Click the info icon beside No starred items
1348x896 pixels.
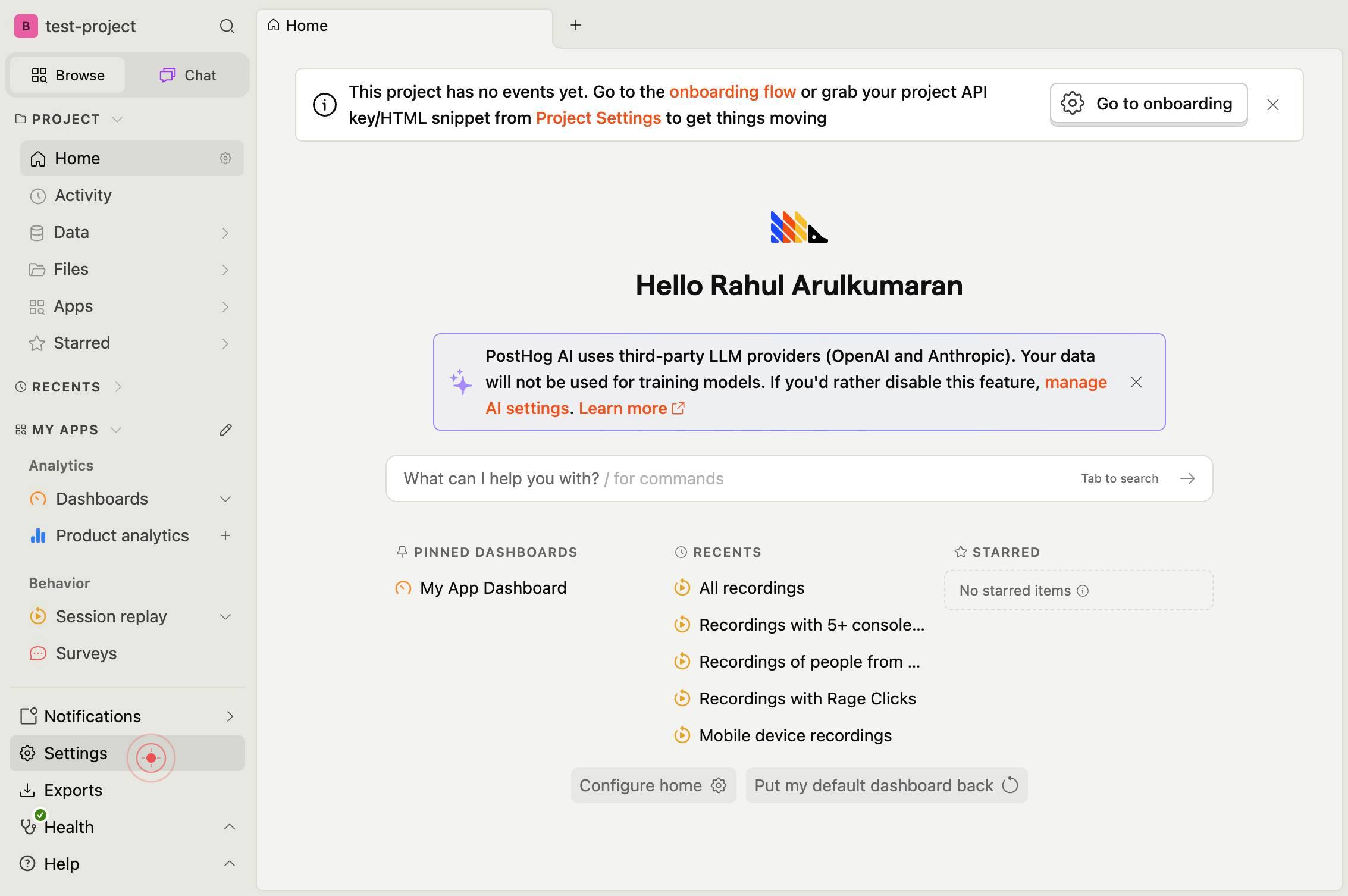pos(1083,591)
